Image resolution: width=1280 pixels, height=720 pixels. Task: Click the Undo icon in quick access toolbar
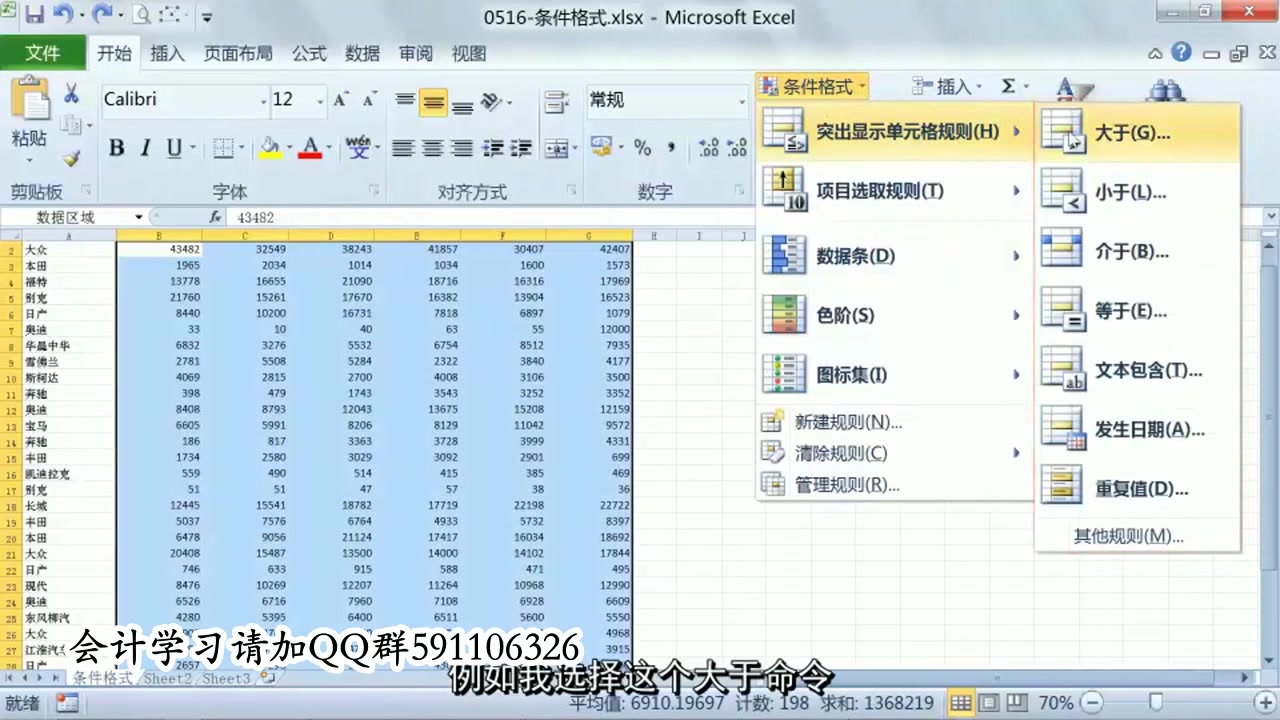[x=62, y=16]
